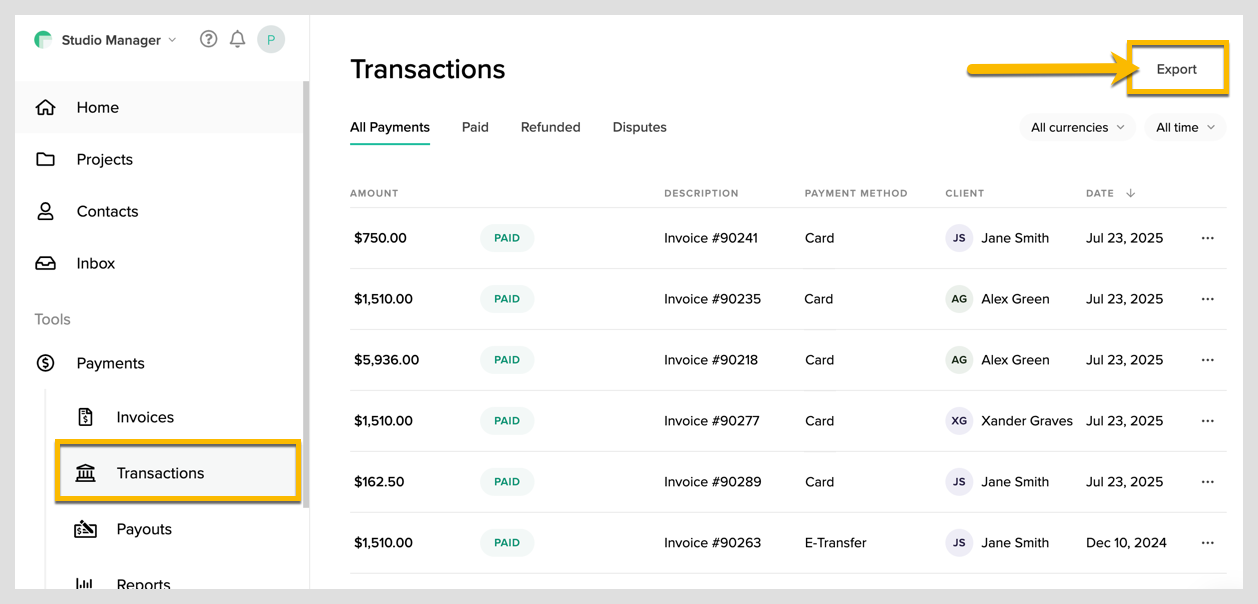1258x604 pixels.
Task: Open Inbox in the sidebar
Action: 95,264
